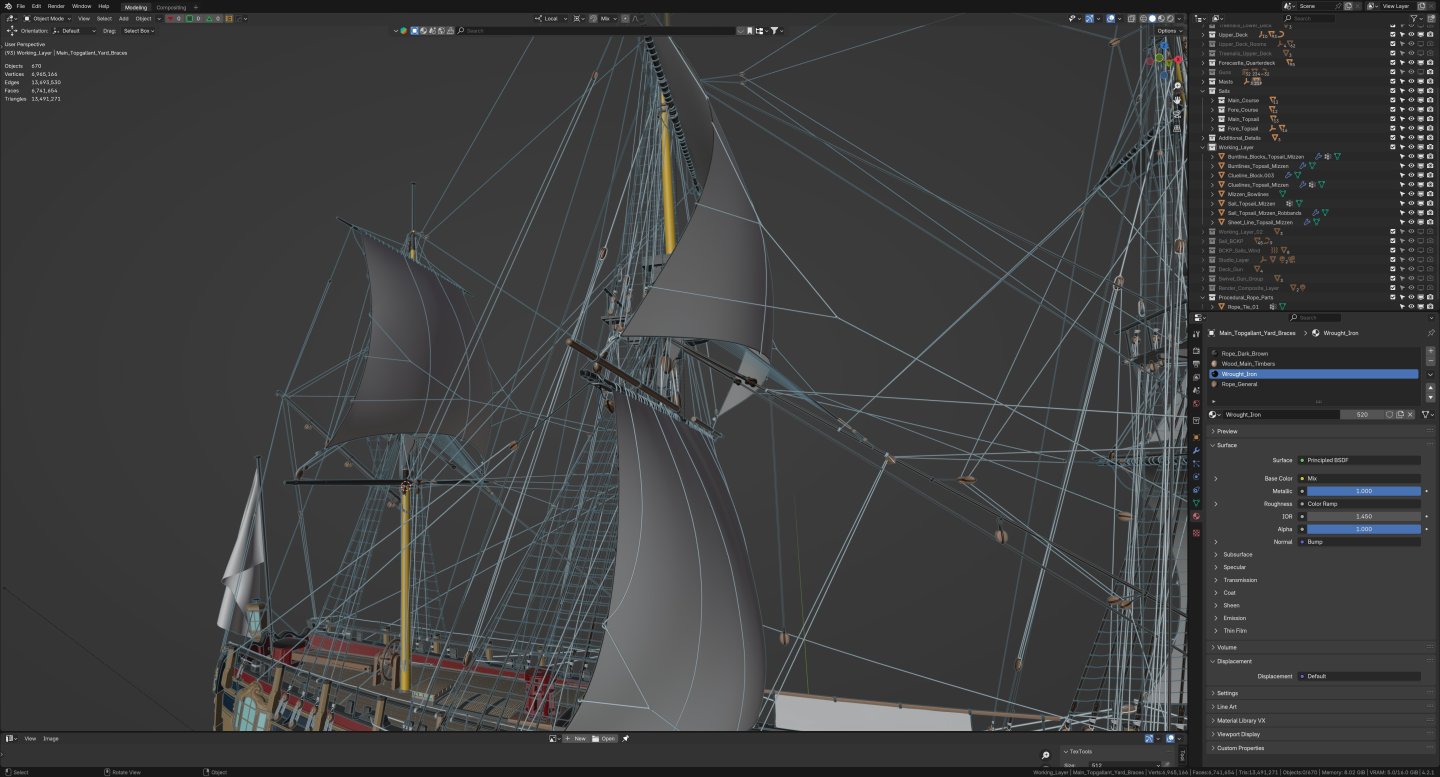Select the material-preview viewport shading sphere
Viewport: 1440px width, 777px height.
[x=1160, y=18]
